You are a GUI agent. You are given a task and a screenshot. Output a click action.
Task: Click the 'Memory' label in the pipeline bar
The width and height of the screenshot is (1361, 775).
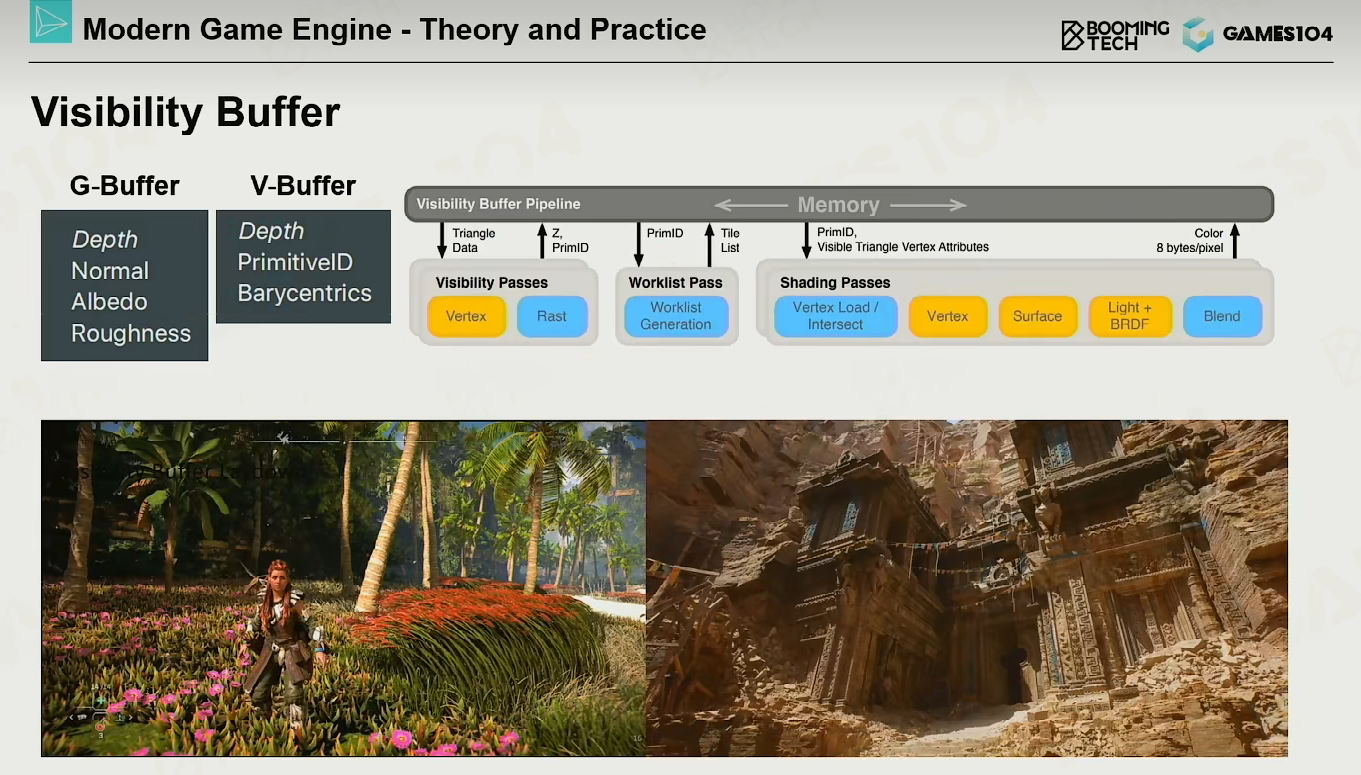point(838,205)
